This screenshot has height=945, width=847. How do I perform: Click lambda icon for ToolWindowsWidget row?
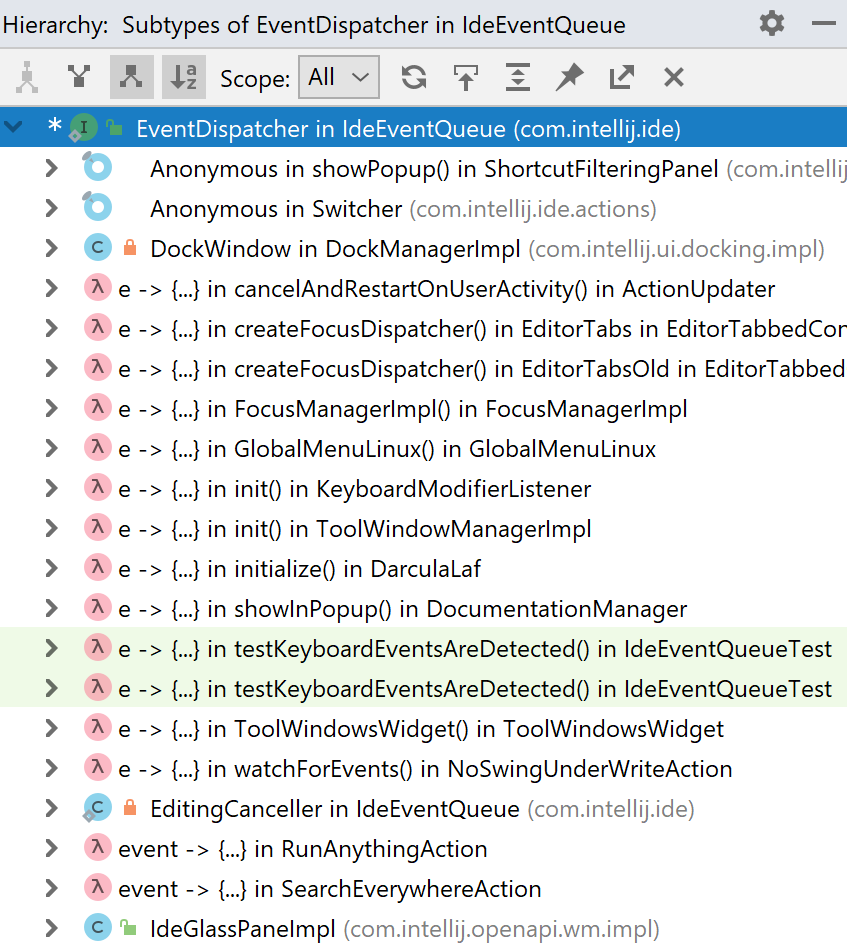tap(98, 727)
